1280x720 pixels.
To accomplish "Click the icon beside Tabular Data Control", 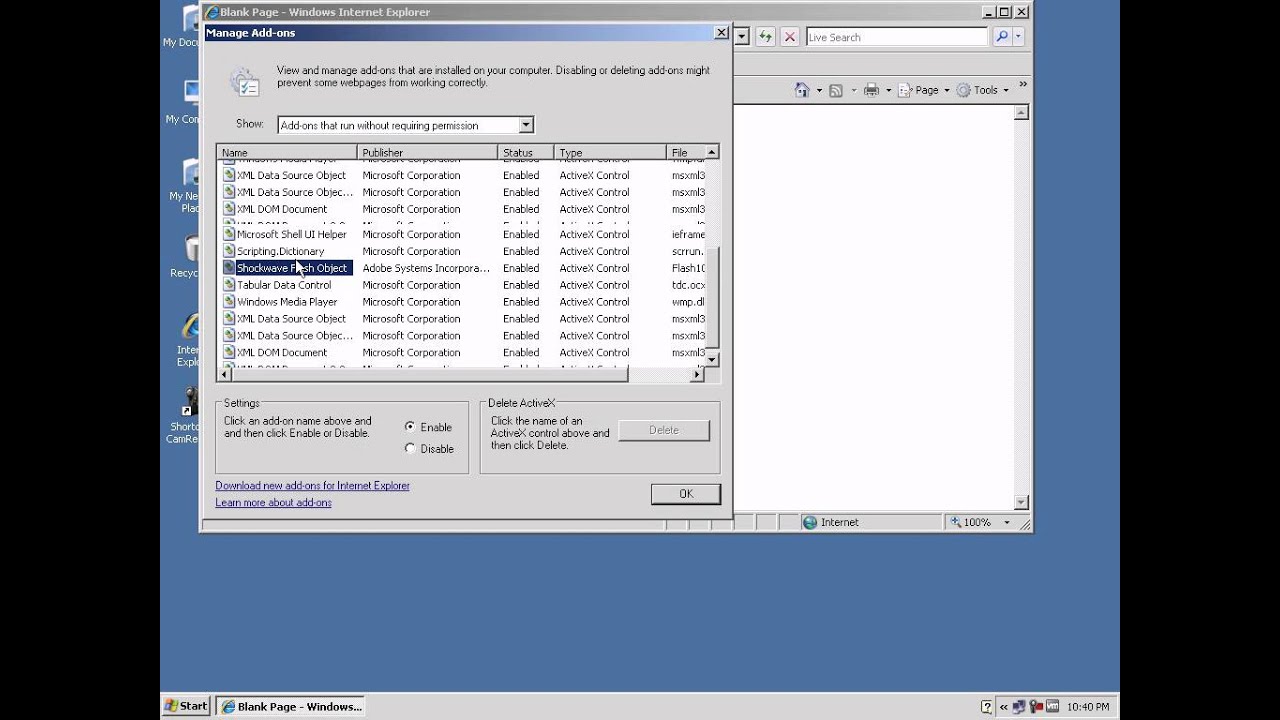I will pyautogui.click(x=229, y=285).
